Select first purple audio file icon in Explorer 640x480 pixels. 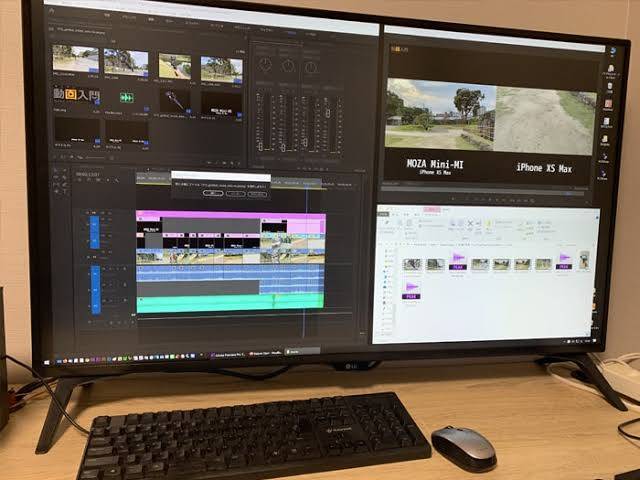(x=458, y=261)
